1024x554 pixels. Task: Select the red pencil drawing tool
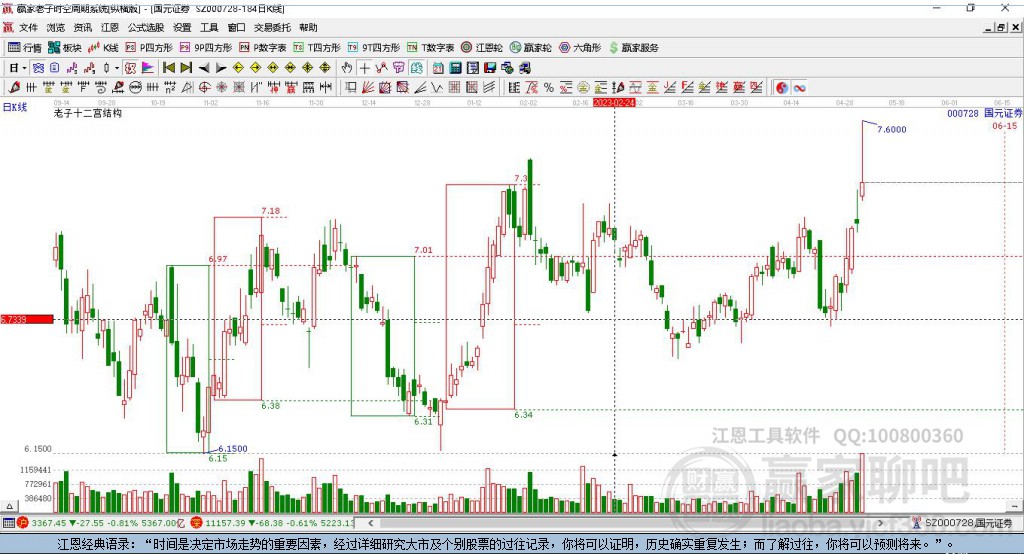(14, 88)
